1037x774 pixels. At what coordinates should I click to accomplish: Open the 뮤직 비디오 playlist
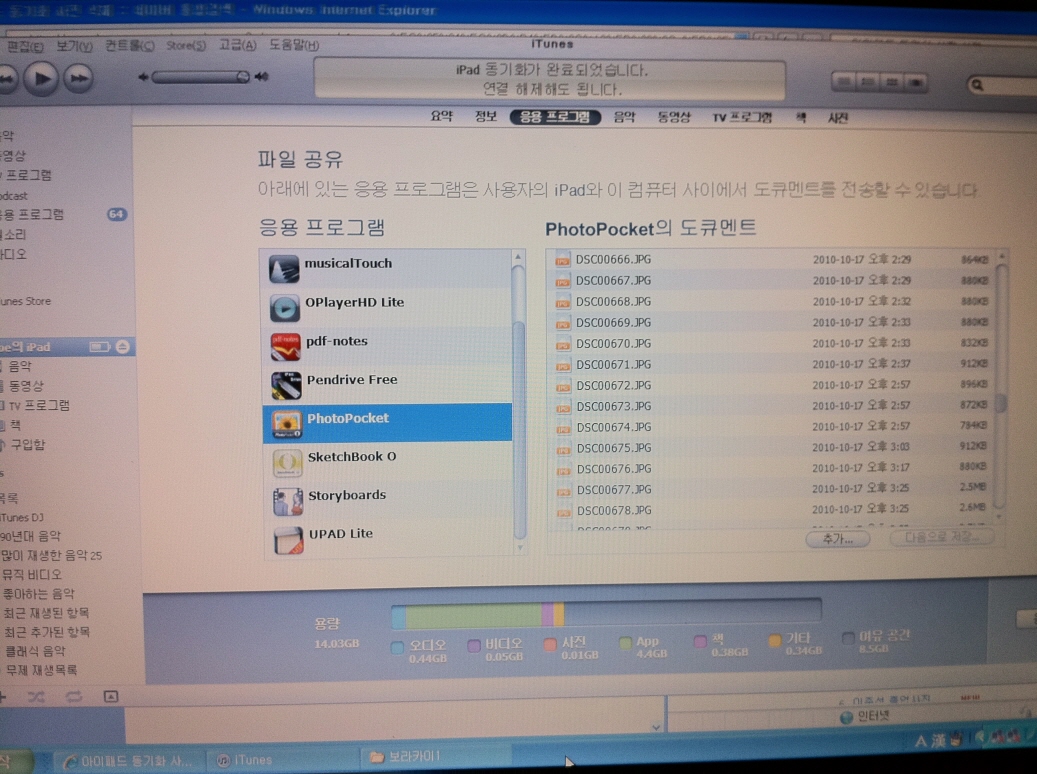pos(32,574)
